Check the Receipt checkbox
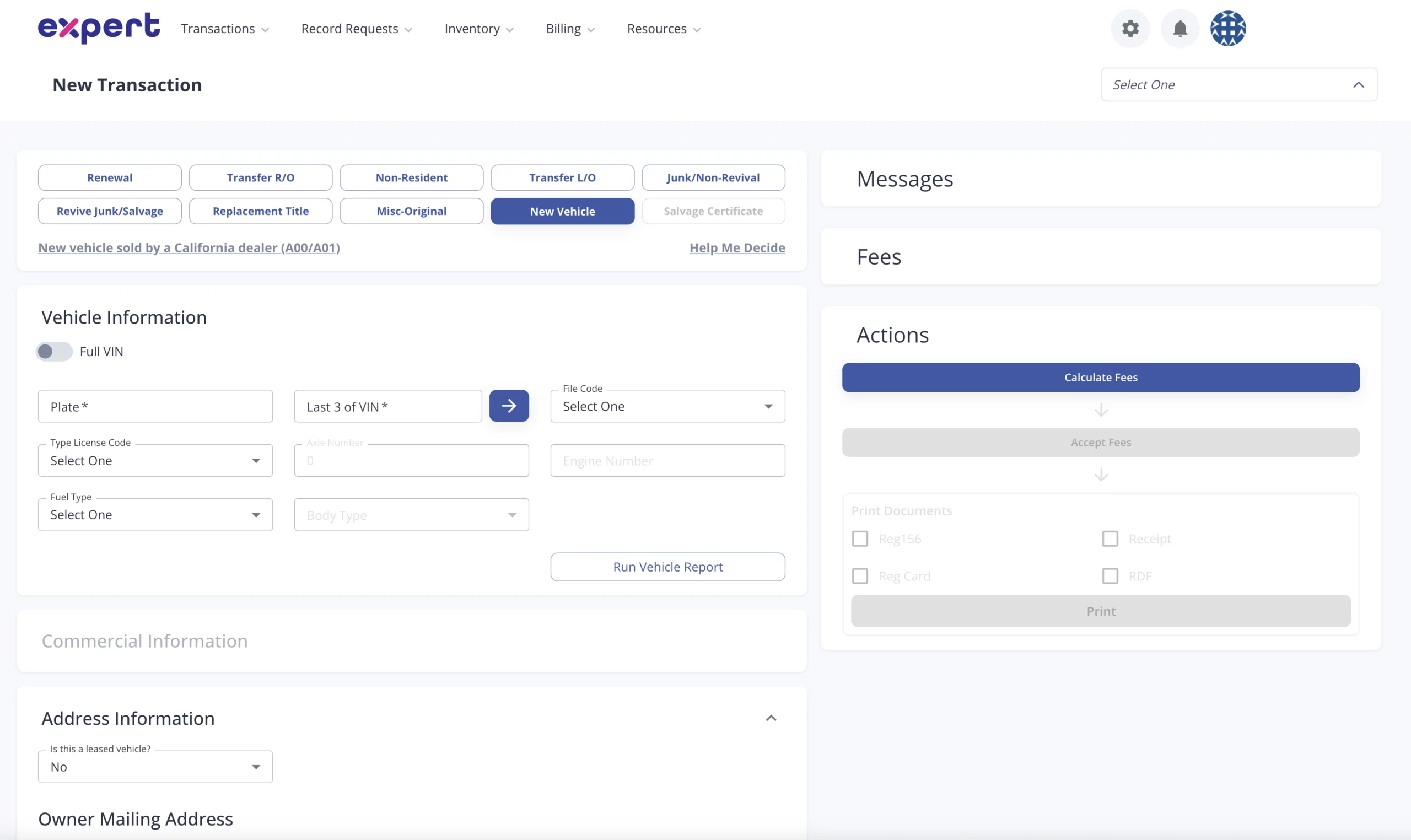1411x840 pixels. (1110, 539)
